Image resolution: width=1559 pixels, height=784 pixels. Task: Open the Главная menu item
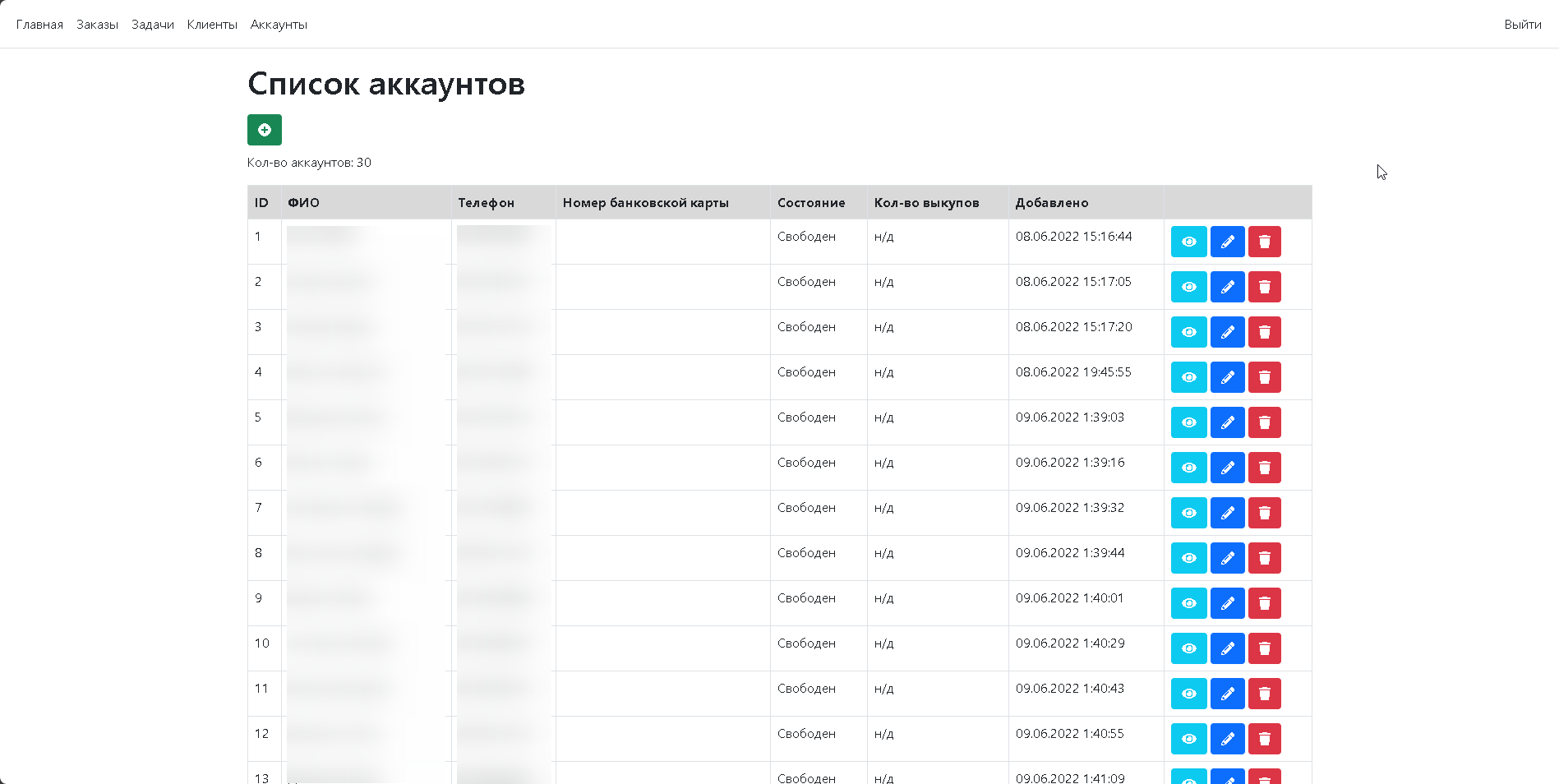pyautogui.click(x=39, y=25)
